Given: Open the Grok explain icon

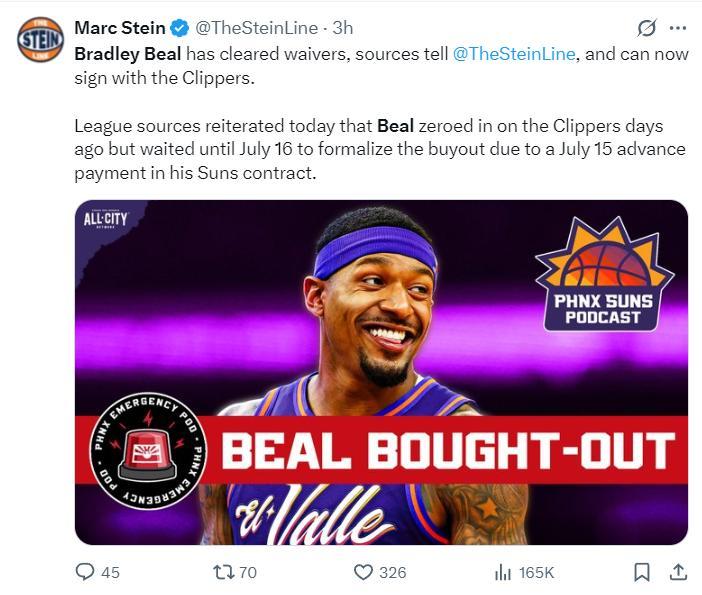Looking at the screenshot, I should (646, 28).
